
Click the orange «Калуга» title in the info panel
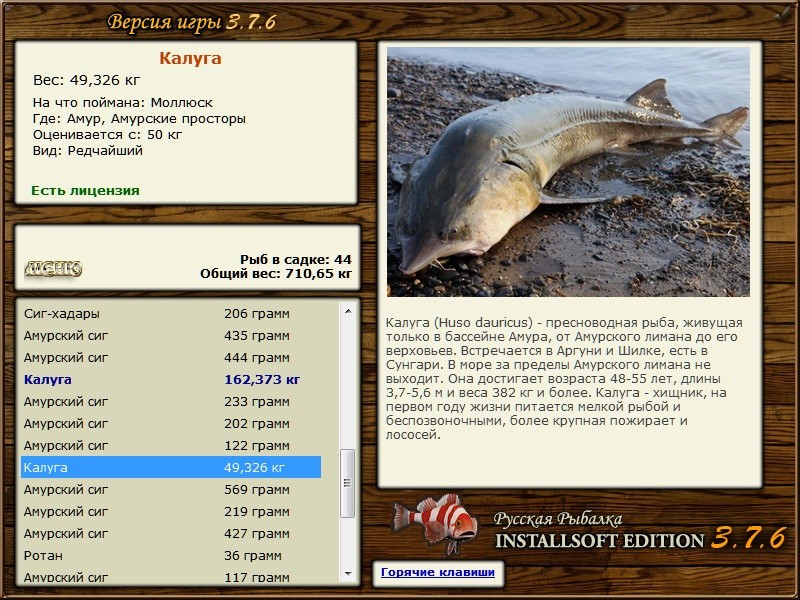tap(190, 58)
